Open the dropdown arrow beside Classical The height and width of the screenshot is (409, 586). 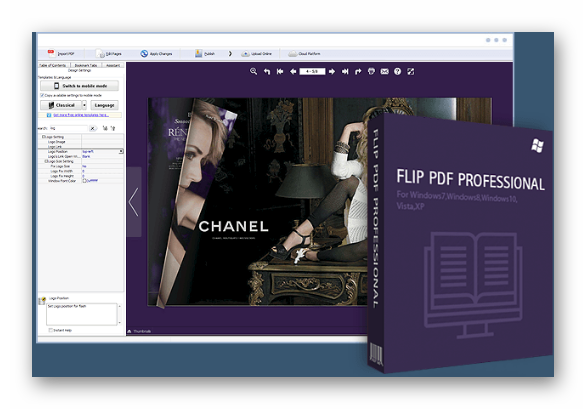click(x=84, y=105)
